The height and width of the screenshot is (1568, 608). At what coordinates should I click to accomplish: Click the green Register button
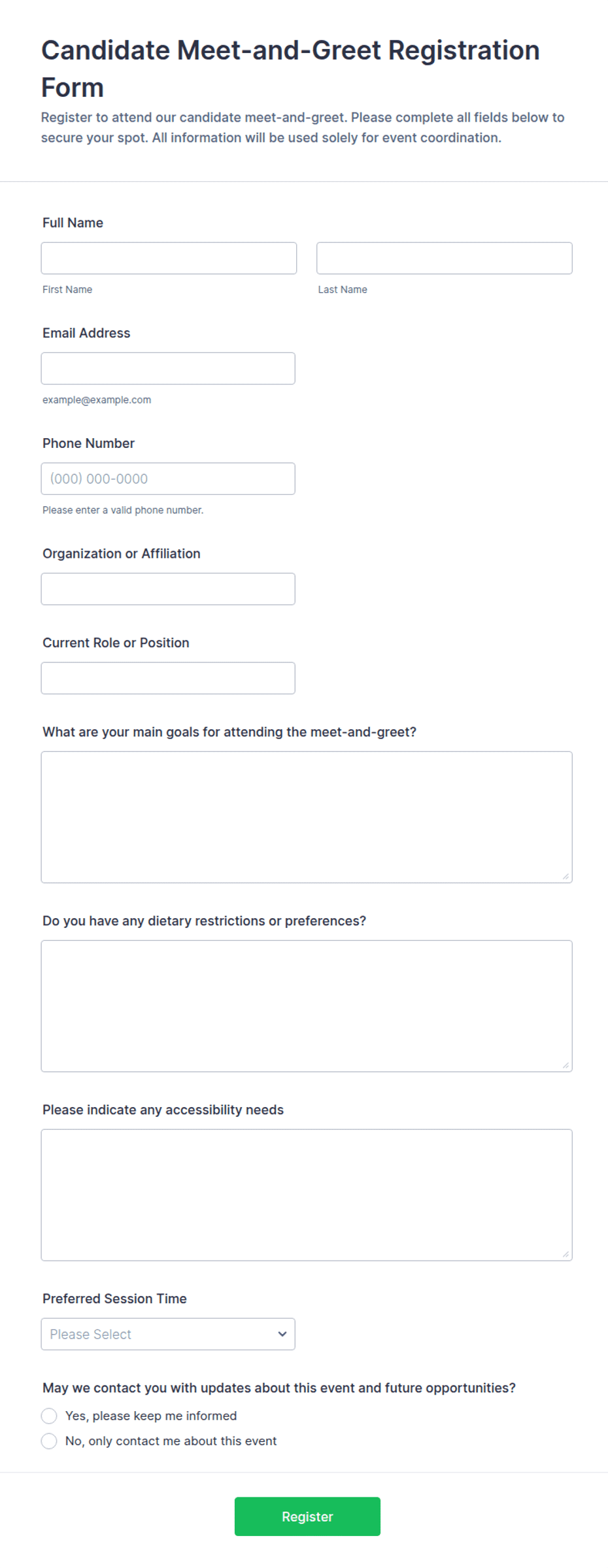307,1517
